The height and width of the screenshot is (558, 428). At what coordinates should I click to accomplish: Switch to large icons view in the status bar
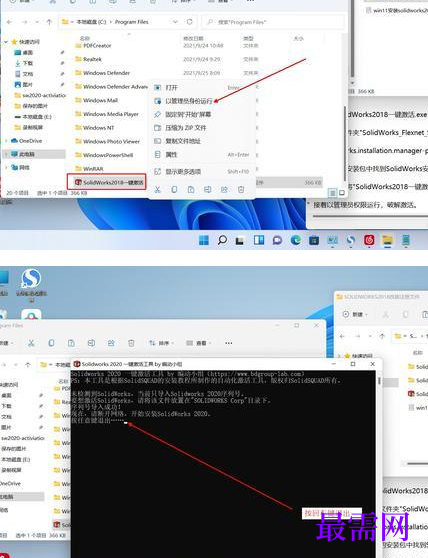(x=342, y=193)
